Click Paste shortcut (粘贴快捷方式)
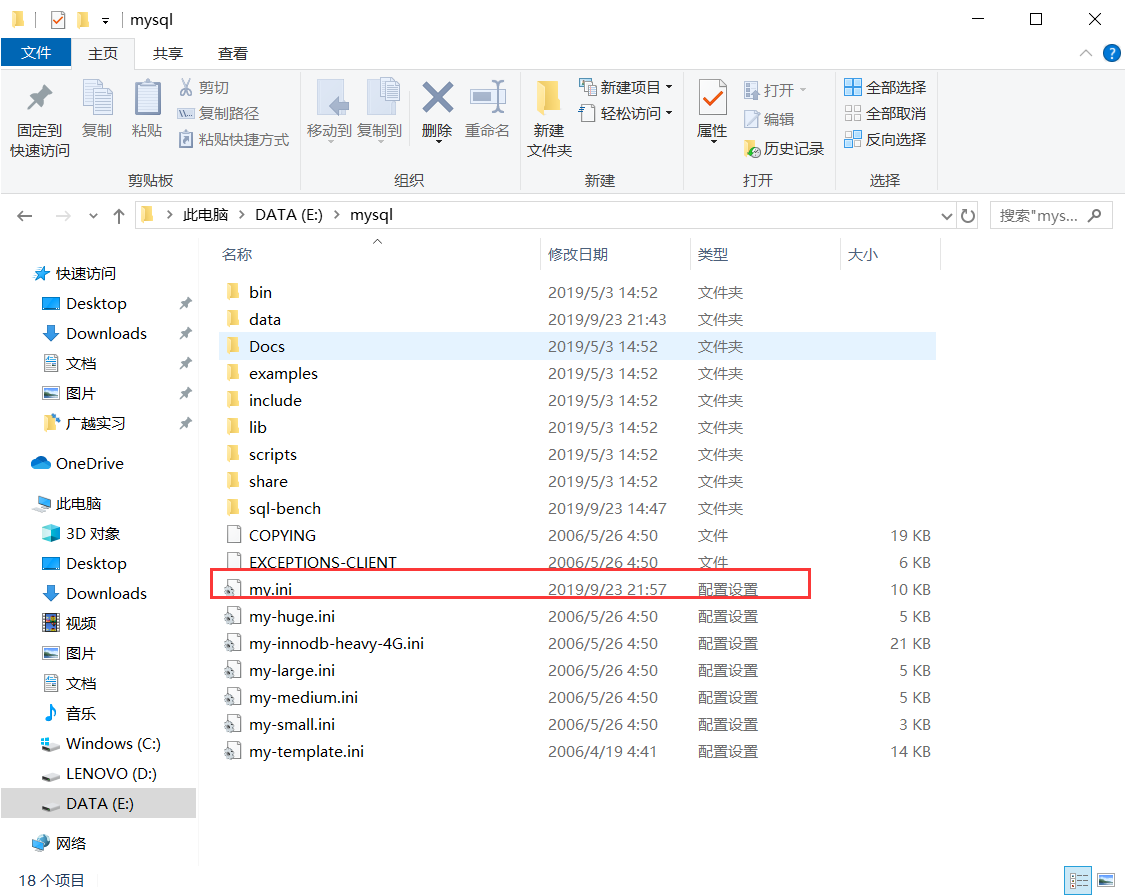Viewport: 1126px width, 896px height. pyautogui.click(x=233, y=139)
